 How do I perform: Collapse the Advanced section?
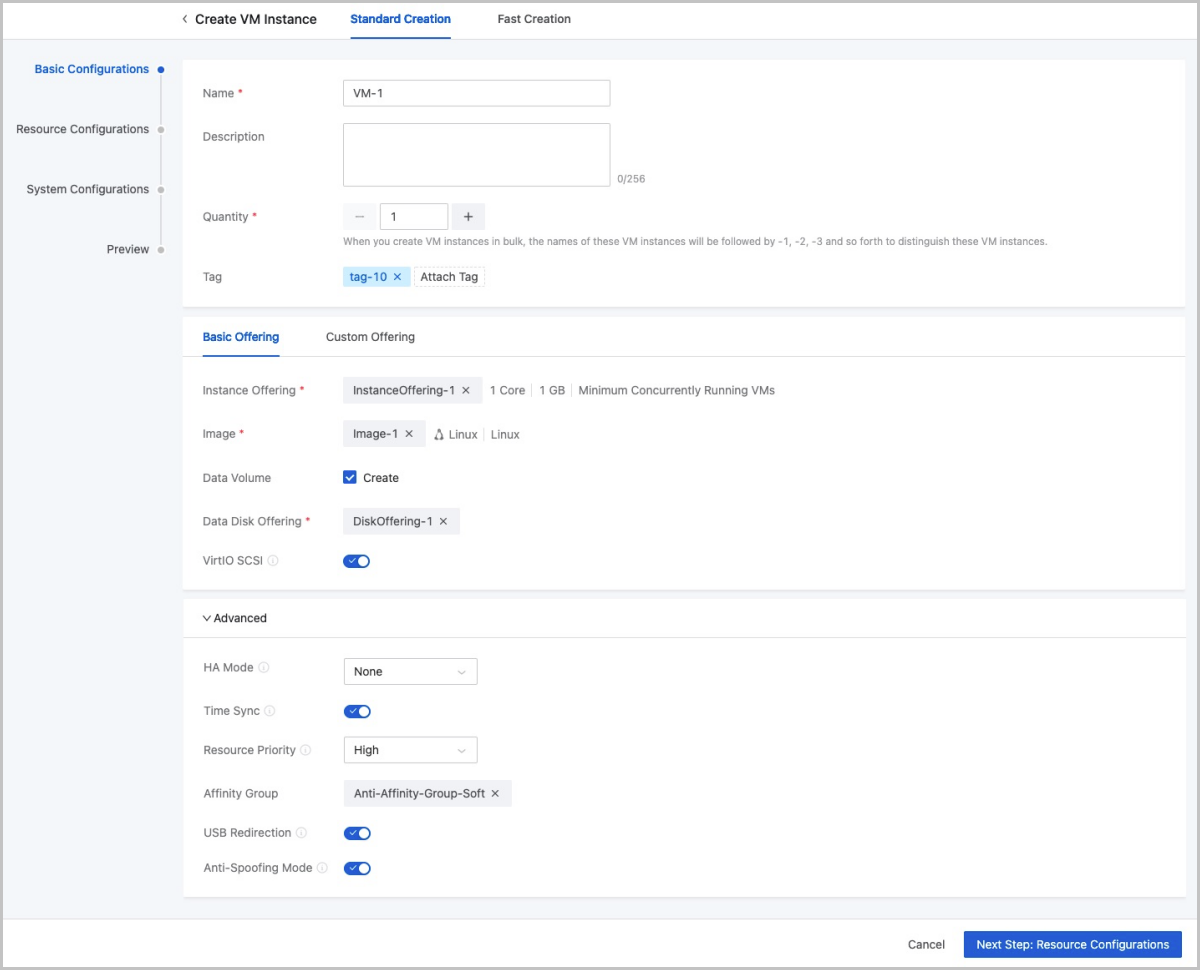(x=235, y=618)
